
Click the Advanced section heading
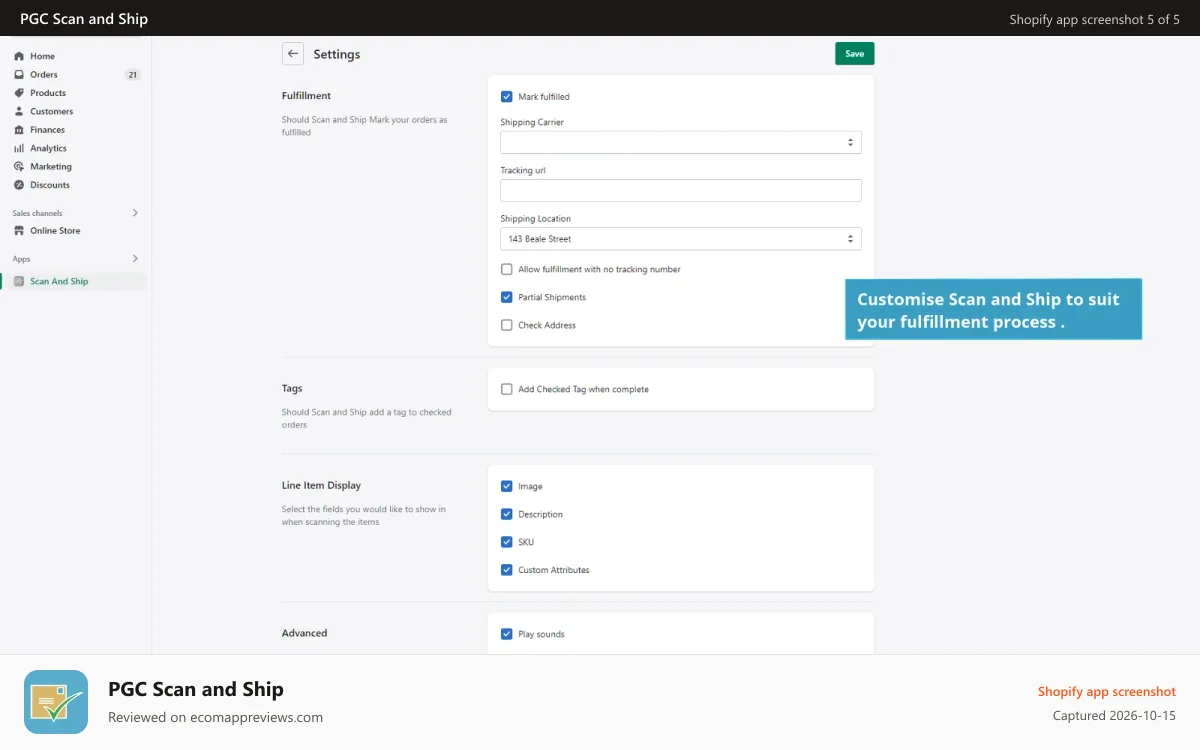click(304, 633)
